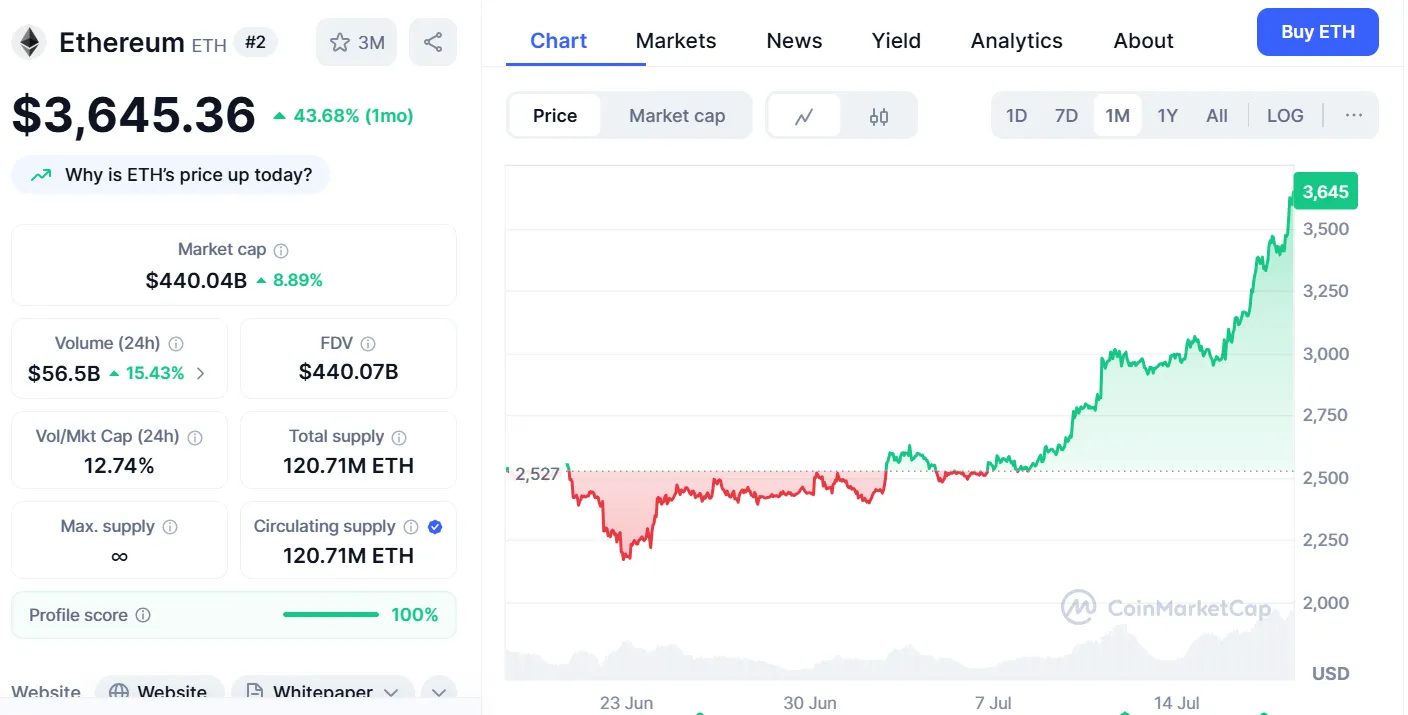The height and width of the screenshot is (715, 1408).
Task: Toggle the LOG scale option
Action: point(1285,115)
